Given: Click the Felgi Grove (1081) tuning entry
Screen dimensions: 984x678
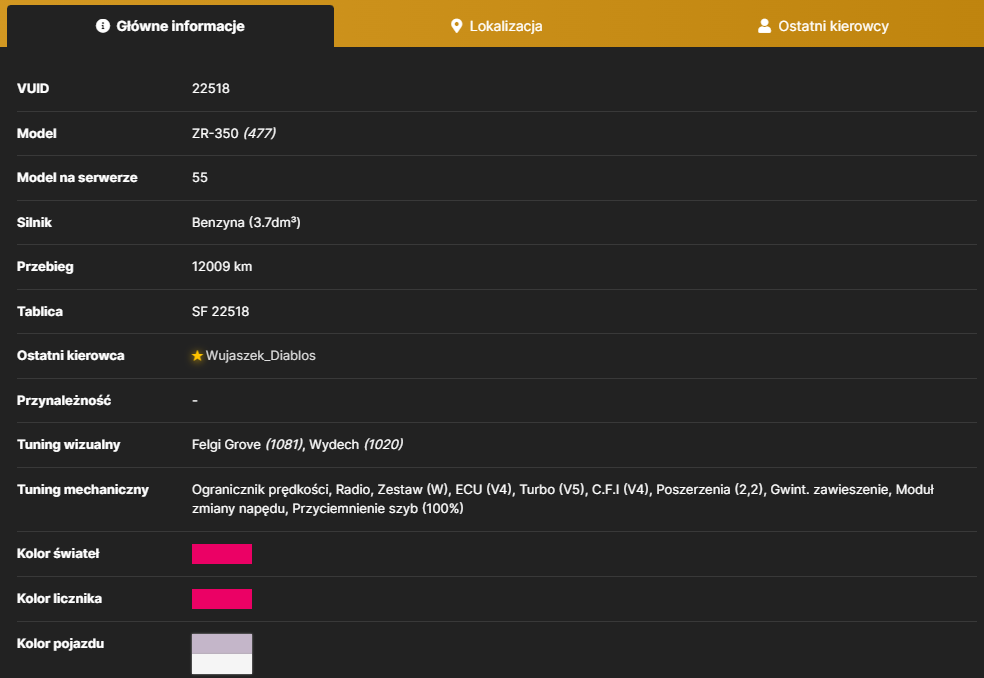Looking at the screenshot, I should point(248,444).
